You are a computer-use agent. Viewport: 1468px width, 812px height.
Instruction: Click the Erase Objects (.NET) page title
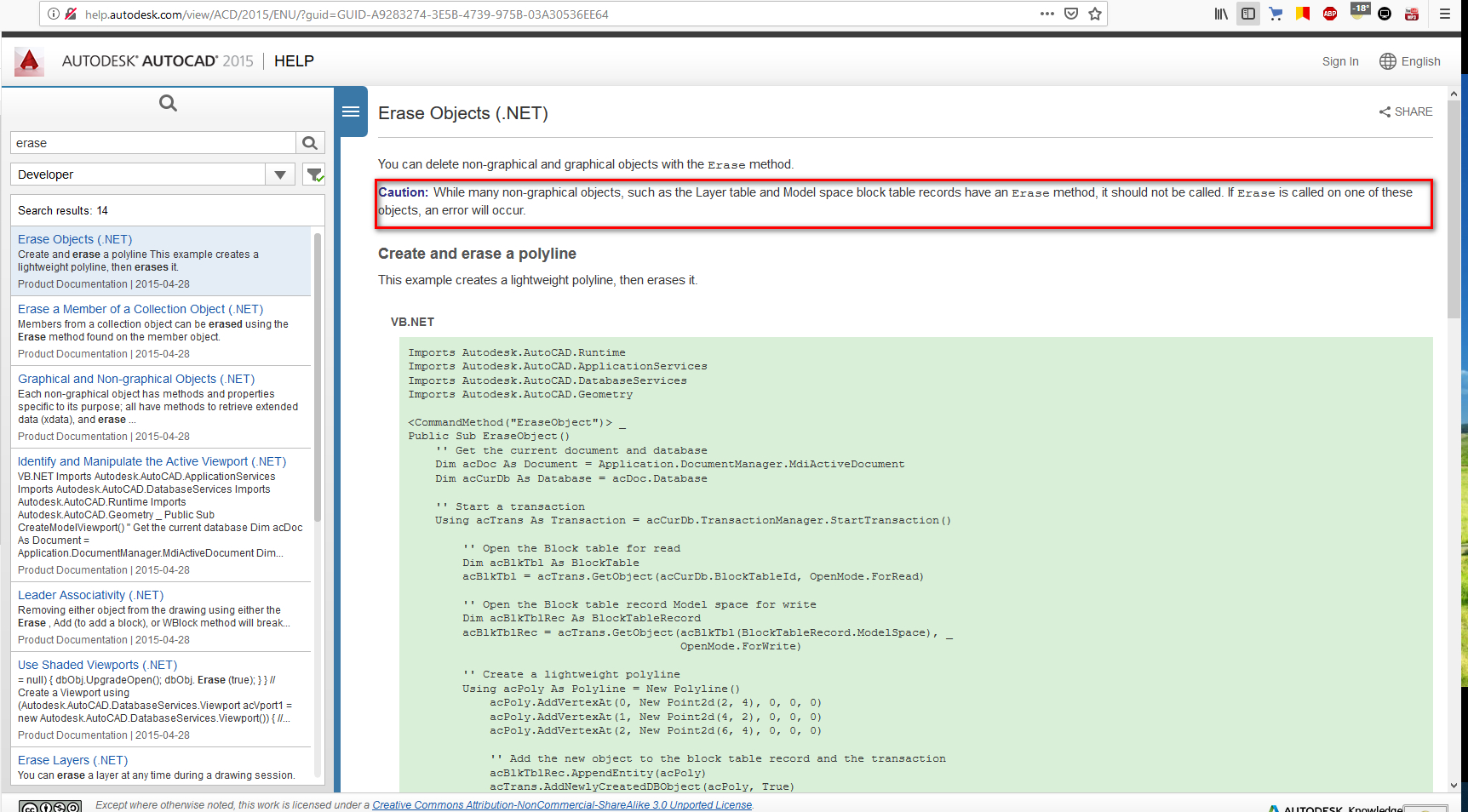pyautogui.click(x=463, y=113)
